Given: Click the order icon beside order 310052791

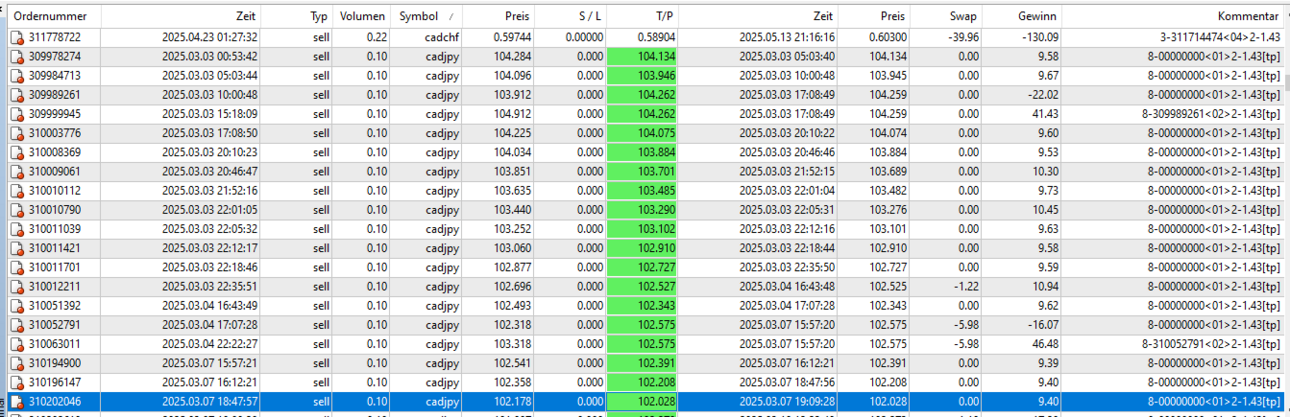Looking at the screenshot, I should (16, 325).
